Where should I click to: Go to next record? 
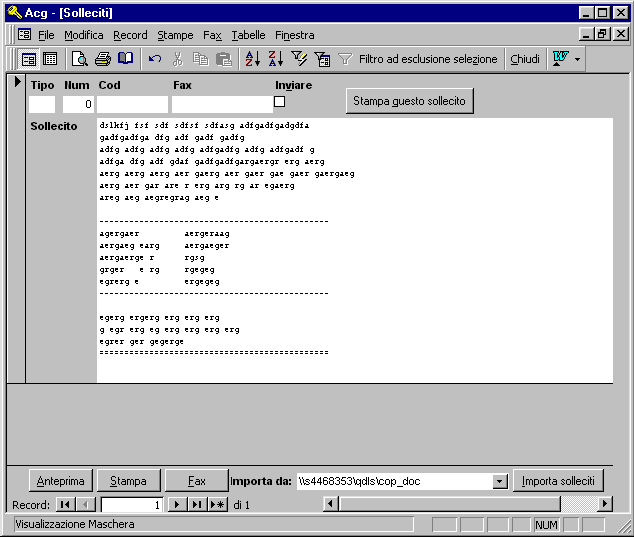[176, 504]
